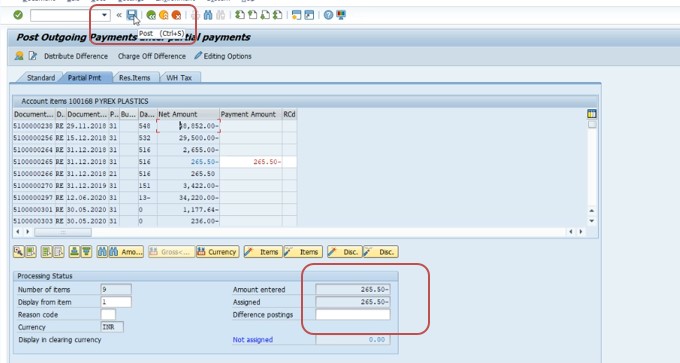Switch to the Standard tab
Viewport: 680px width, 363px height.
(x=41, y=78)
